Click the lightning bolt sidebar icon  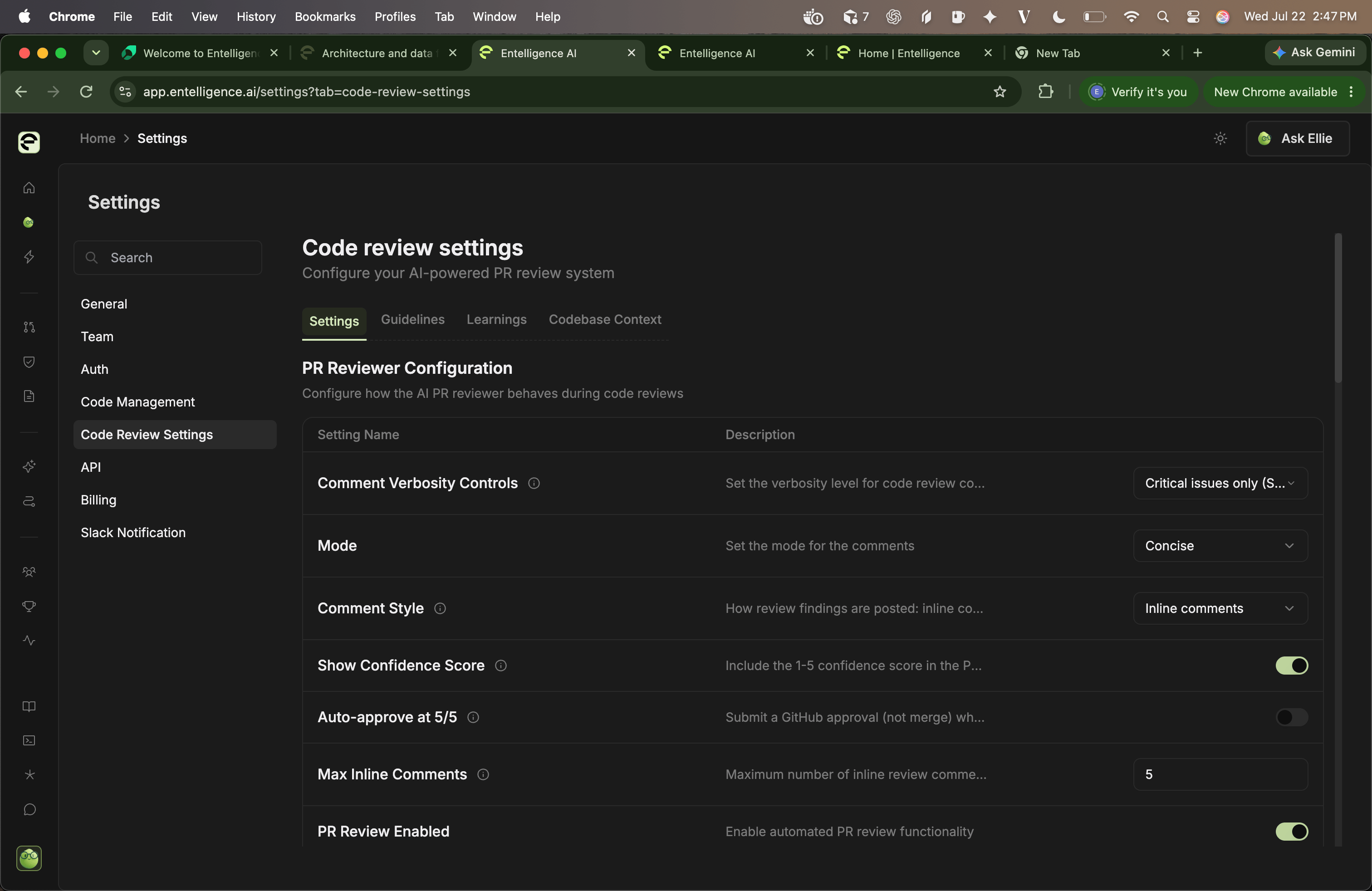[x=29, y=257]
